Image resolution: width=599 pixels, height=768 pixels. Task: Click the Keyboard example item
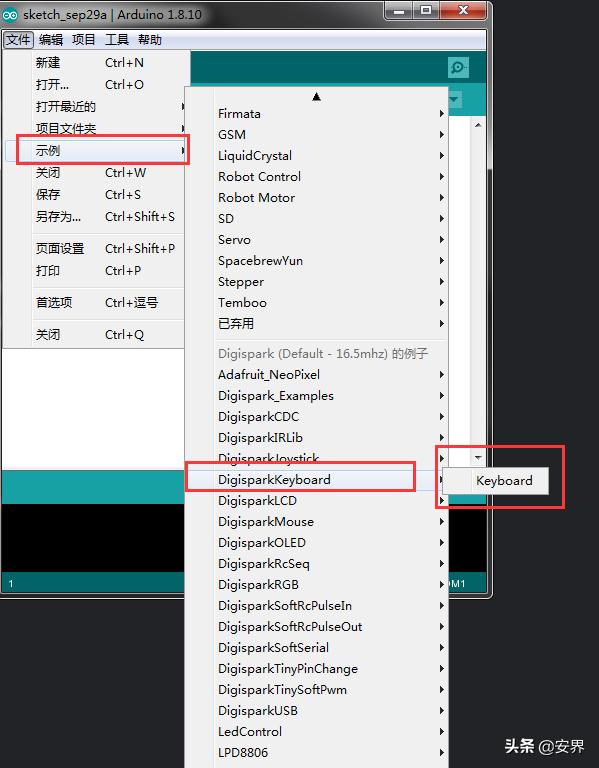495,481
